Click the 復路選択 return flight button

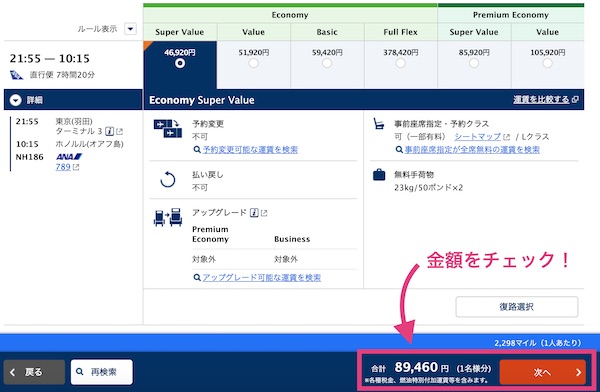[x=517, y=307]
